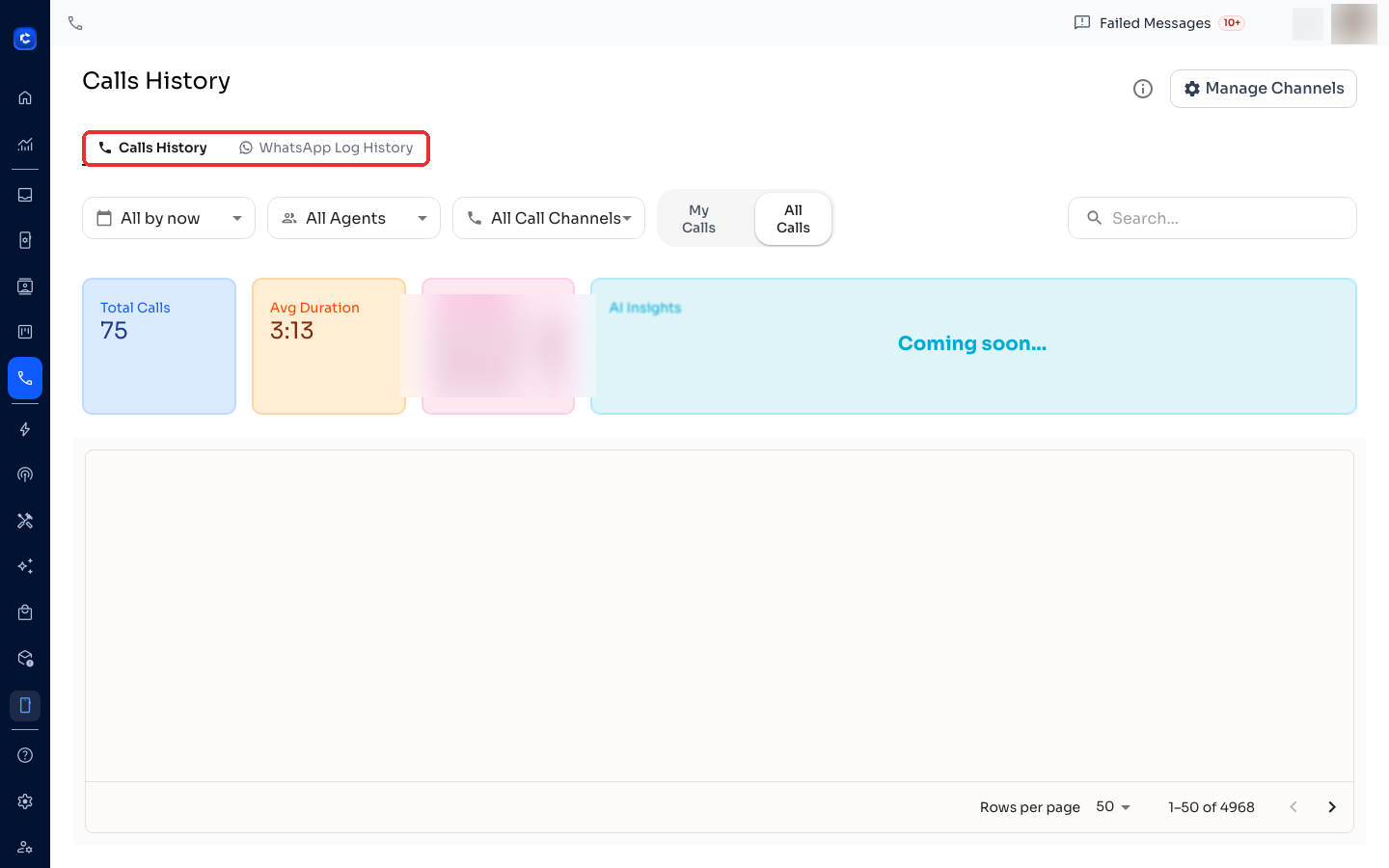Screen dimensions: 1389x868
Task: Open the broadcast signal icon in sidebar
Action: [x=25, y=475]
